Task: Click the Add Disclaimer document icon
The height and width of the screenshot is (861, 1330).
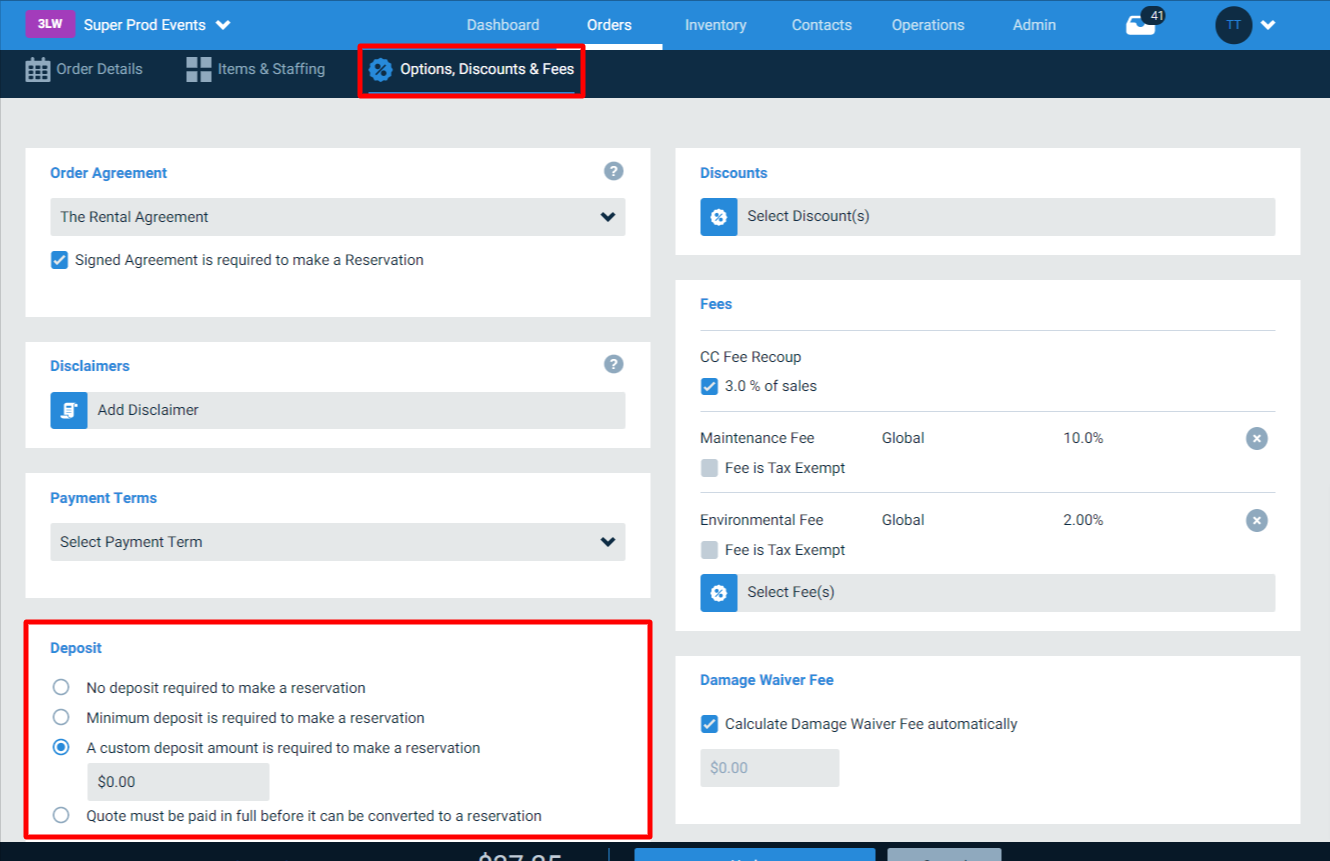Action: 69,410
